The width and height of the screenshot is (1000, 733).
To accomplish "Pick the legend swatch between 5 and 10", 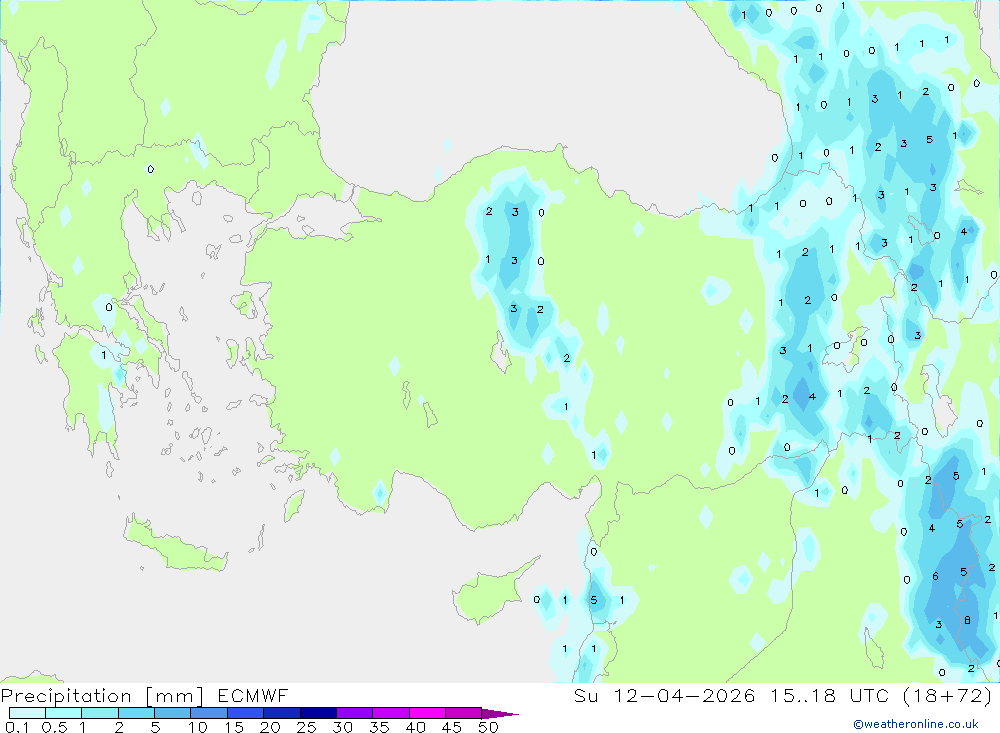I will [172, 713].
